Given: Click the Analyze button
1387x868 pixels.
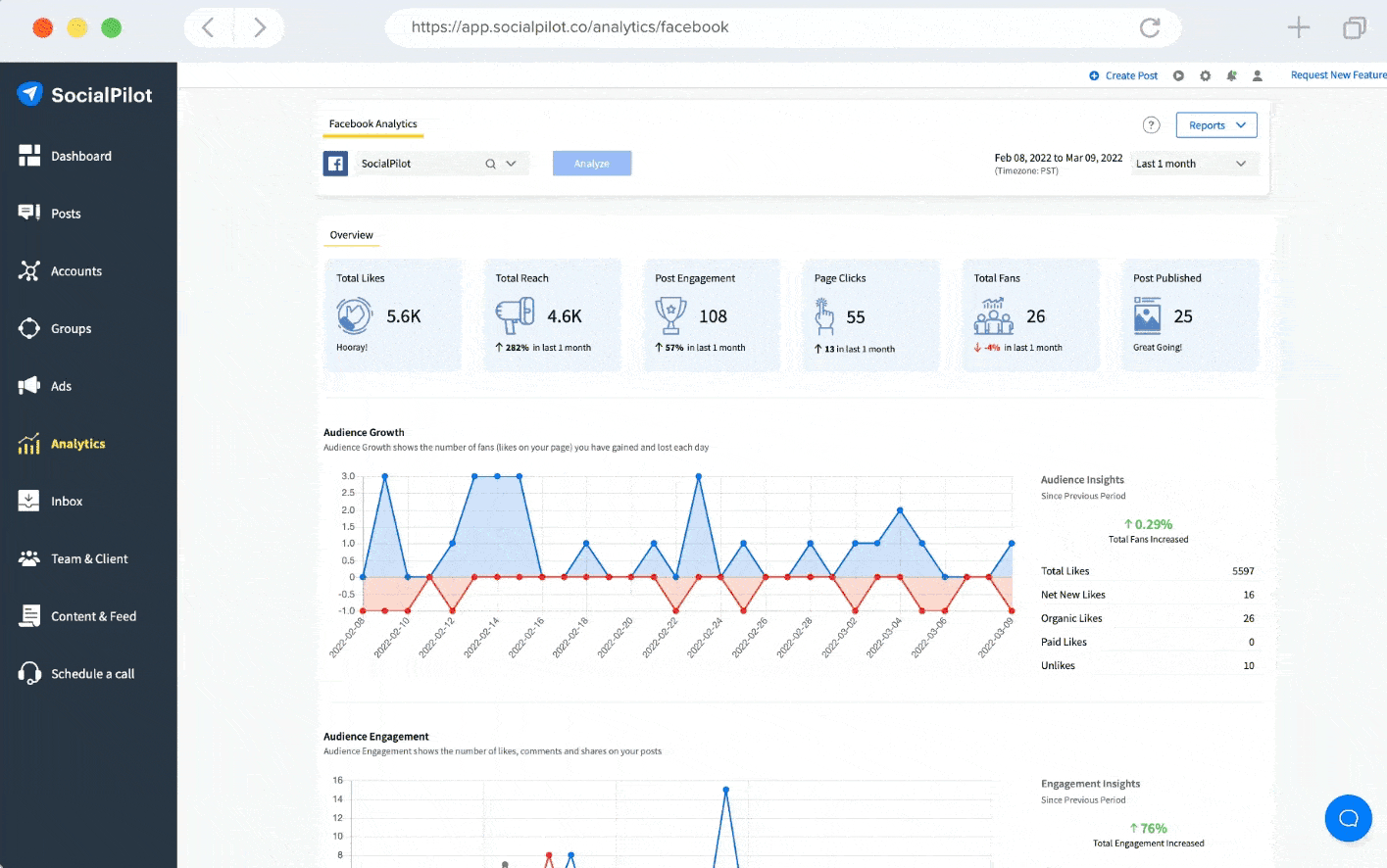Looking at the screenshot, I should coord(592,164).
